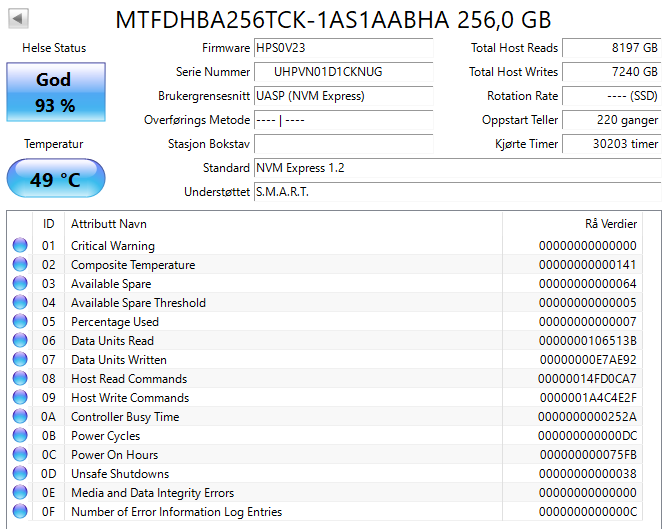668x529 pixels.
Task: Click status orb beside Composite Temperature
Action: coord(20,265)
